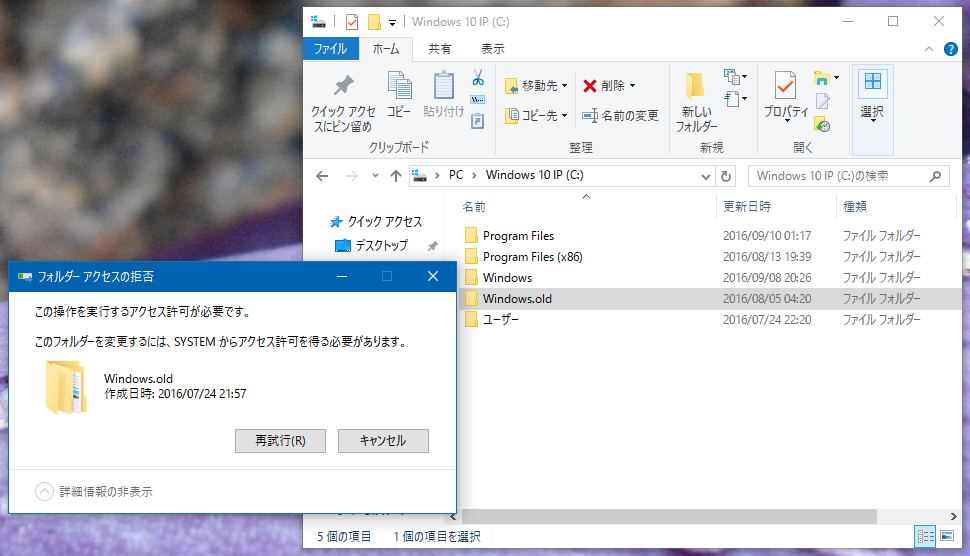Select the Windows.old folder row

710,299
